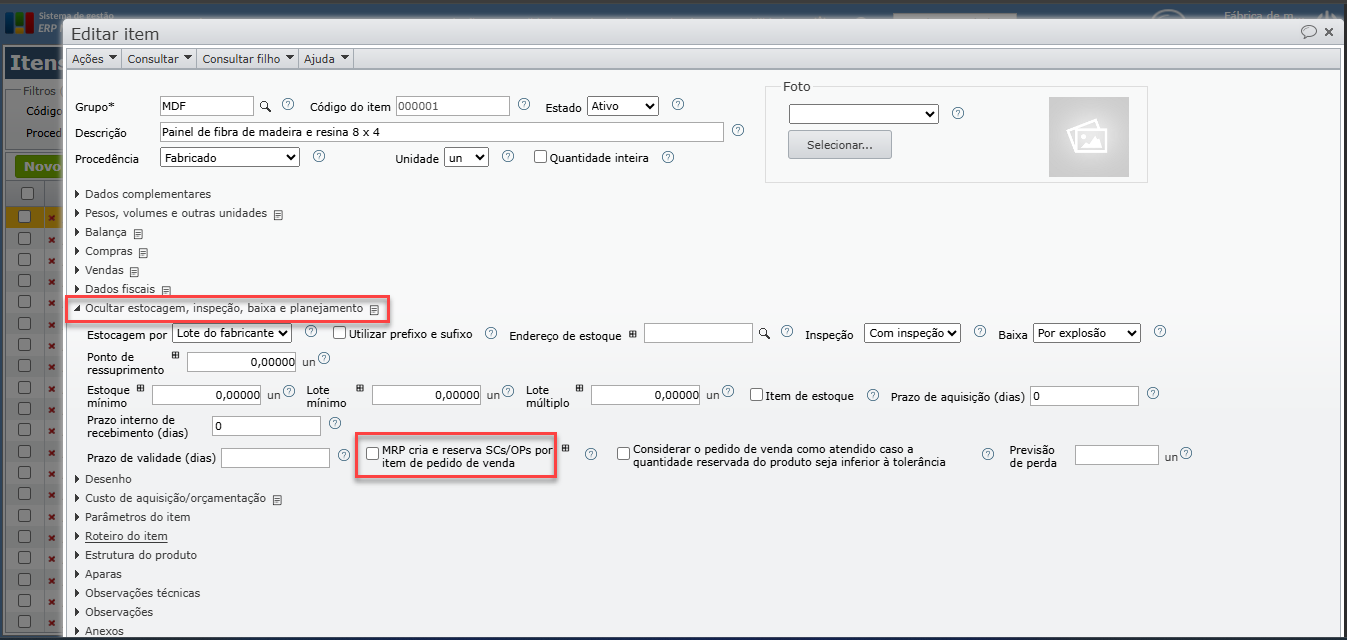
Task: Click the Endereço de estoque input field
Action: click(x=698, y=333)
